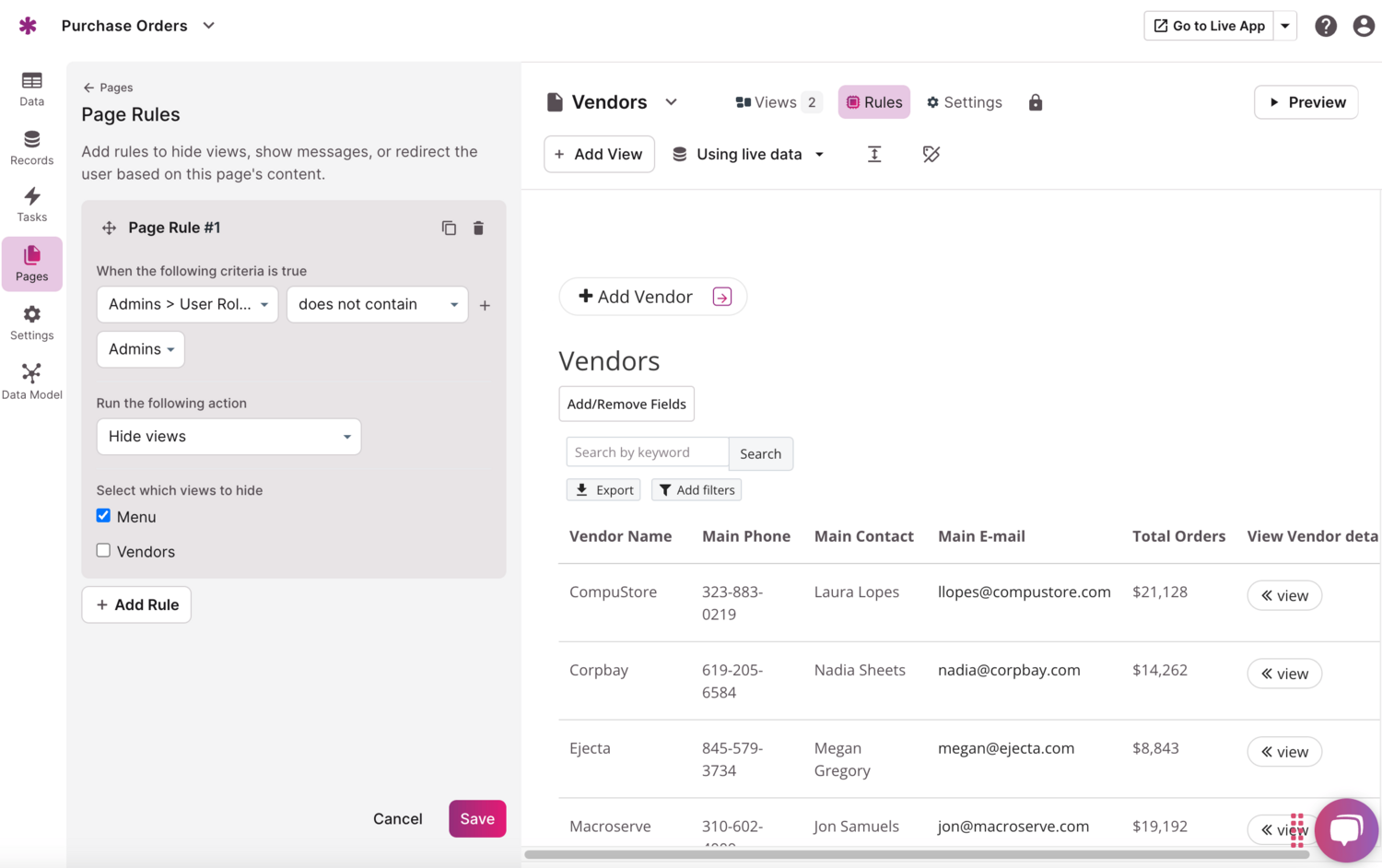Open the Using live data dropdown
1382x868 pixels.
pyautogui.click(x=748, y=154)
